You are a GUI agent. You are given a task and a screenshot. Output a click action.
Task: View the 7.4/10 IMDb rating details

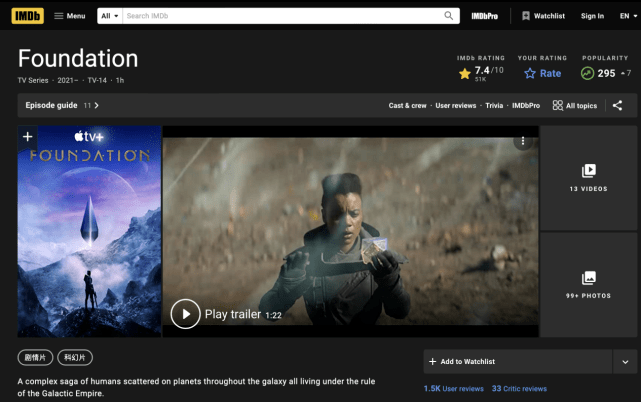coord(481,74)
